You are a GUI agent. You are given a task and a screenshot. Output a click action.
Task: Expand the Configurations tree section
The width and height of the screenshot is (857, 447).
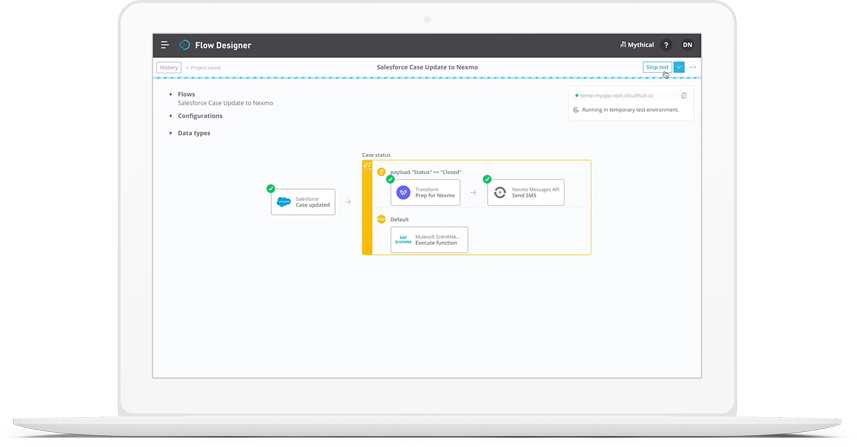tap(171, 116)
